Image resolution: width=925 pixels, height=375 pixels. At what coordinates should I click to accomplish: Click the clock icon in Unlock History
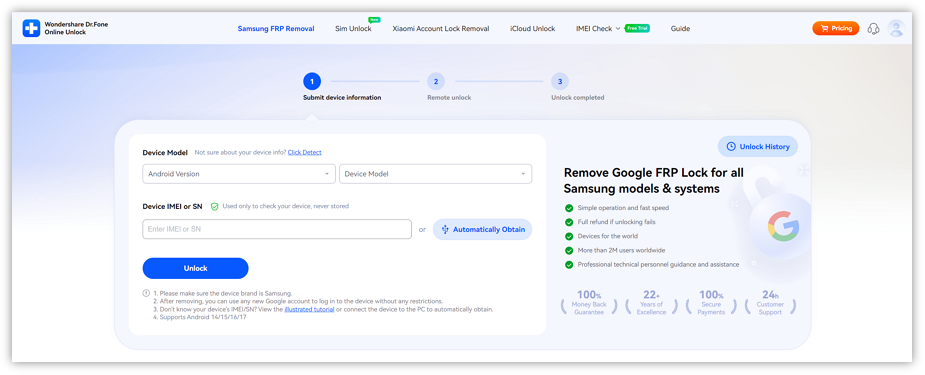(732, 146)
